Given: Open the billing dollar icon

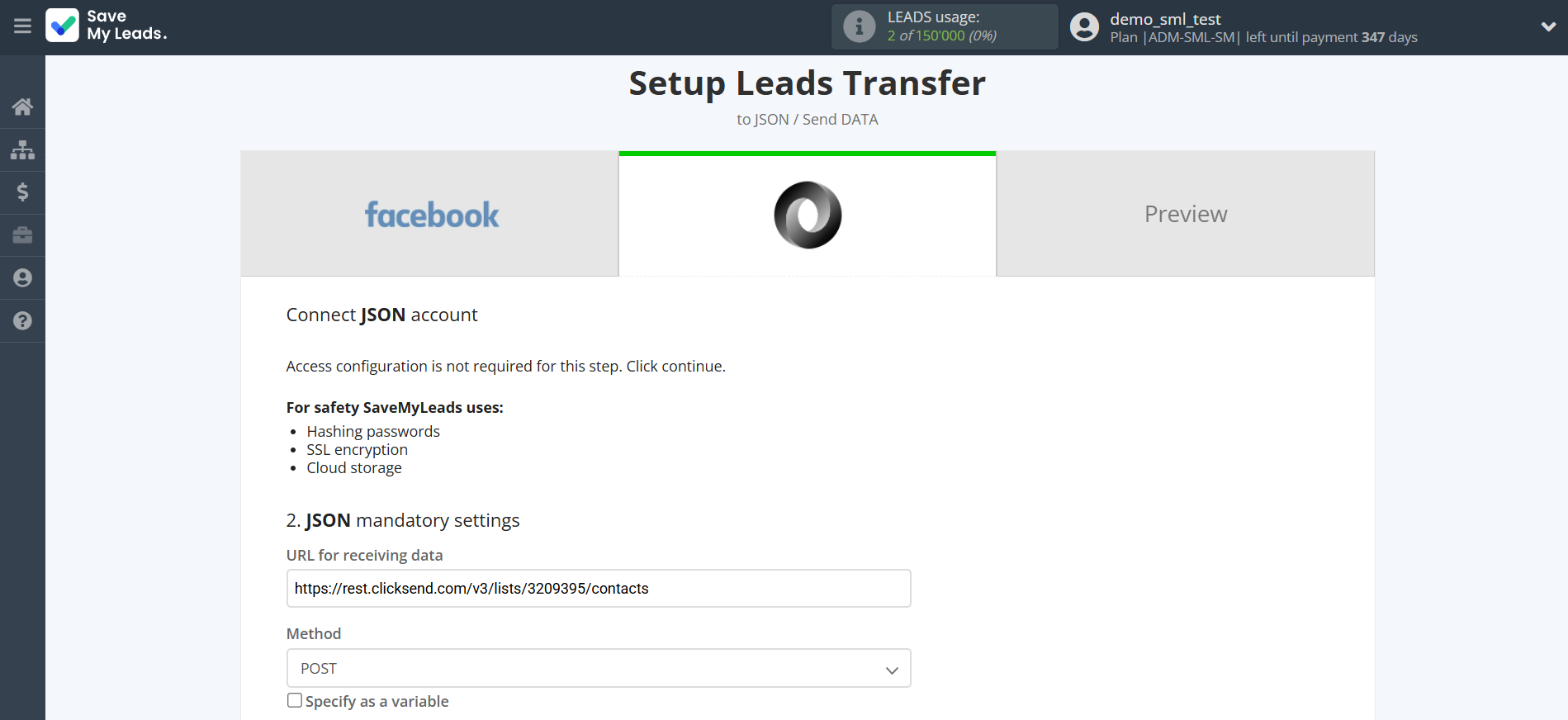Looking at the screenshot, I should (x=22, y=192).
